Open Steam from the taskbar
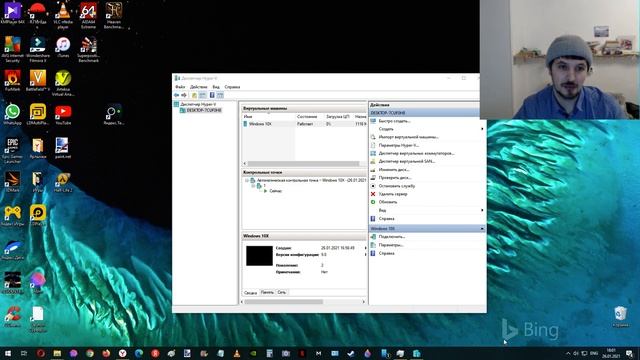The image size is (640, 360). tap(351, 353)
